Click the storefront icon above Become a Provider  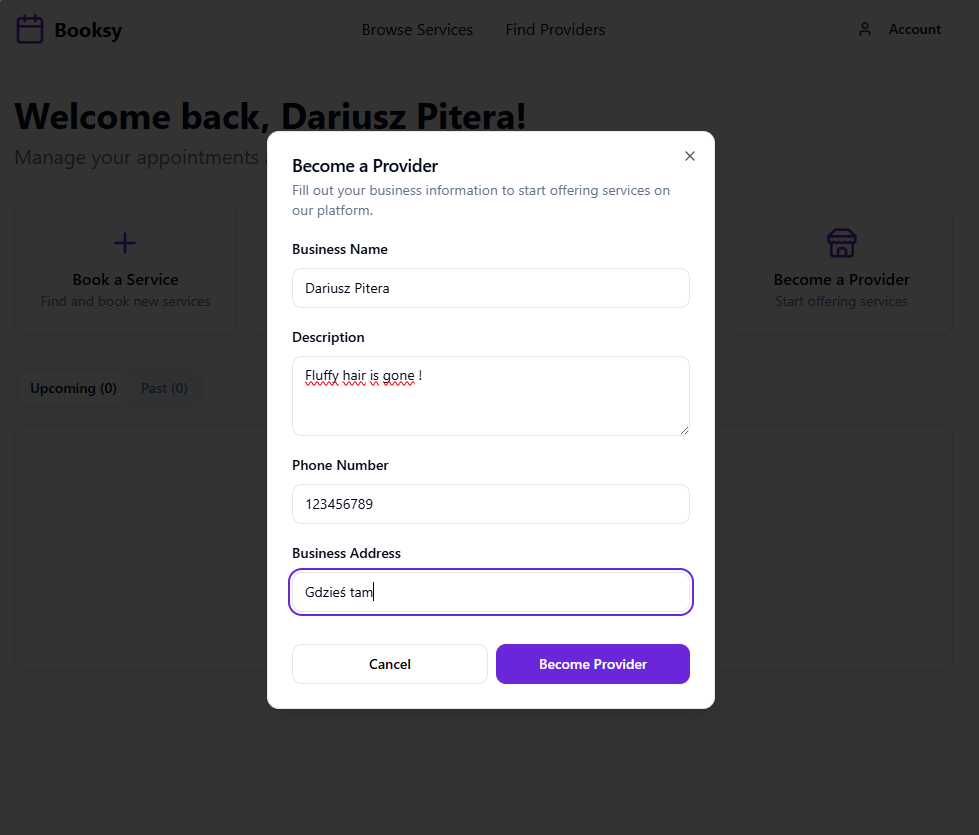click(x=841, y=243)
